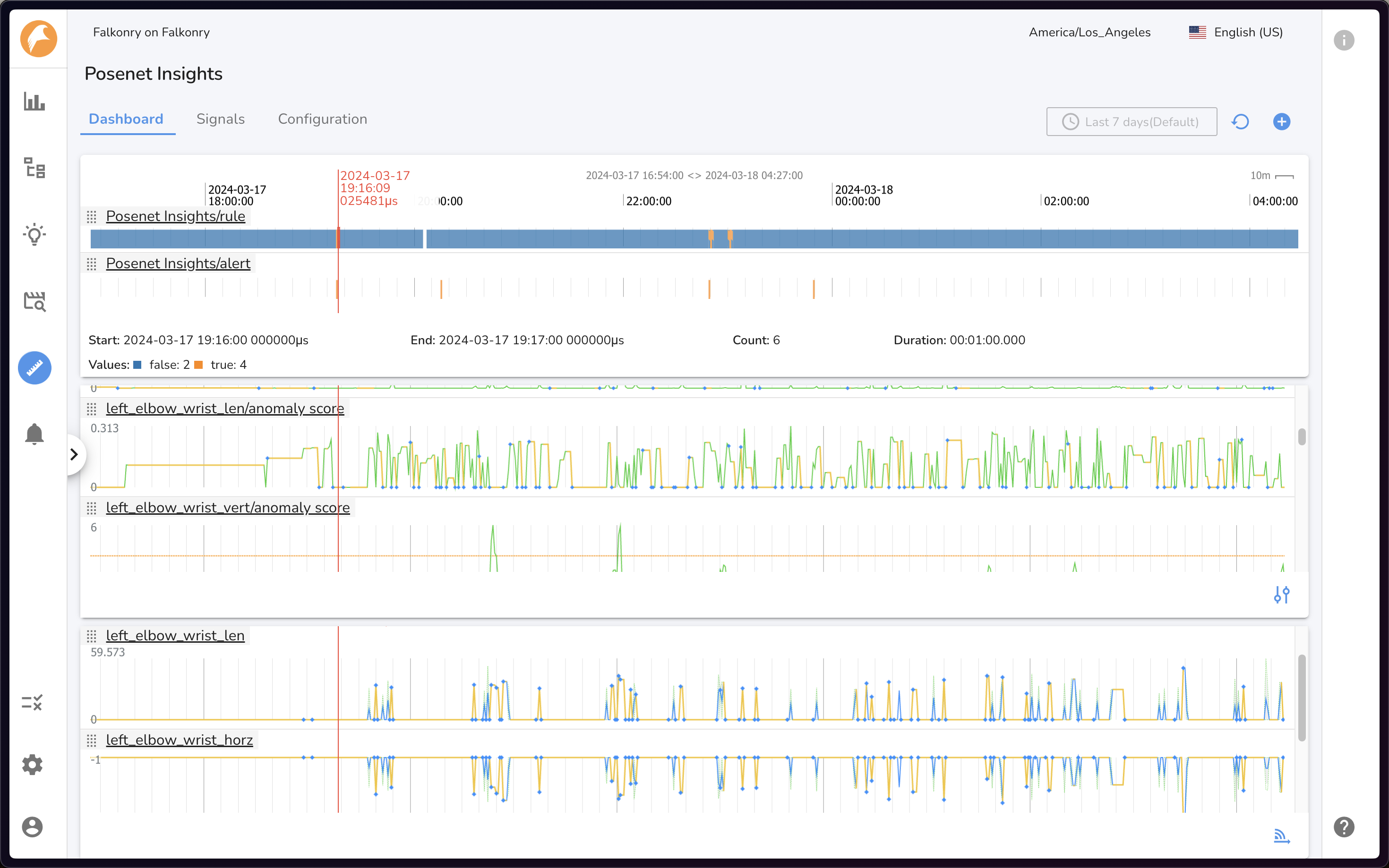The height and width of the screenshot is (868, 1389).
Task: Switch to the Signals tab
Action: (221, 119)
